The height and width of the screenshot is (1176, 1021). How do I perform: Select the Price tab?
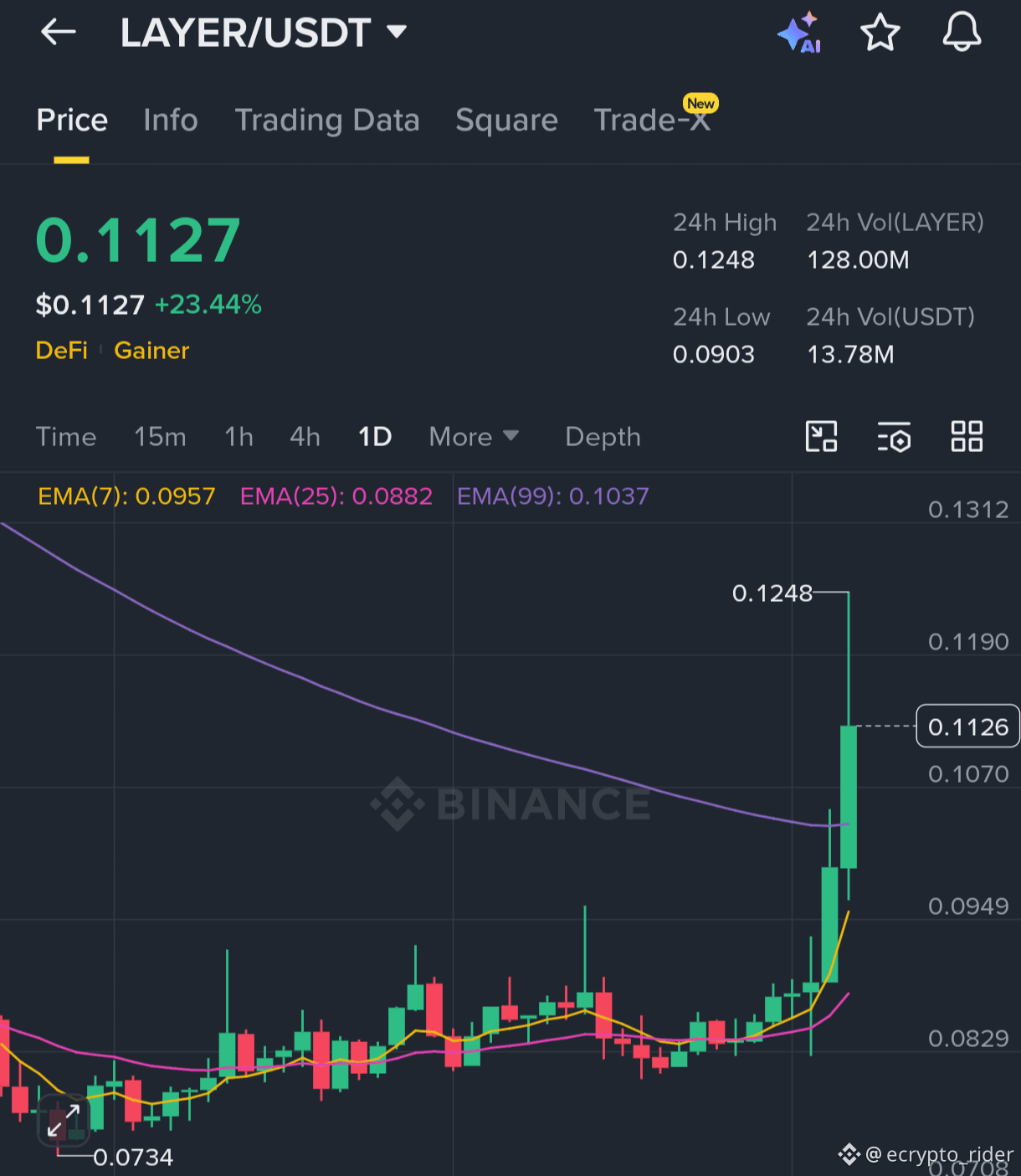pyautogui.click(x=72, y=121)
